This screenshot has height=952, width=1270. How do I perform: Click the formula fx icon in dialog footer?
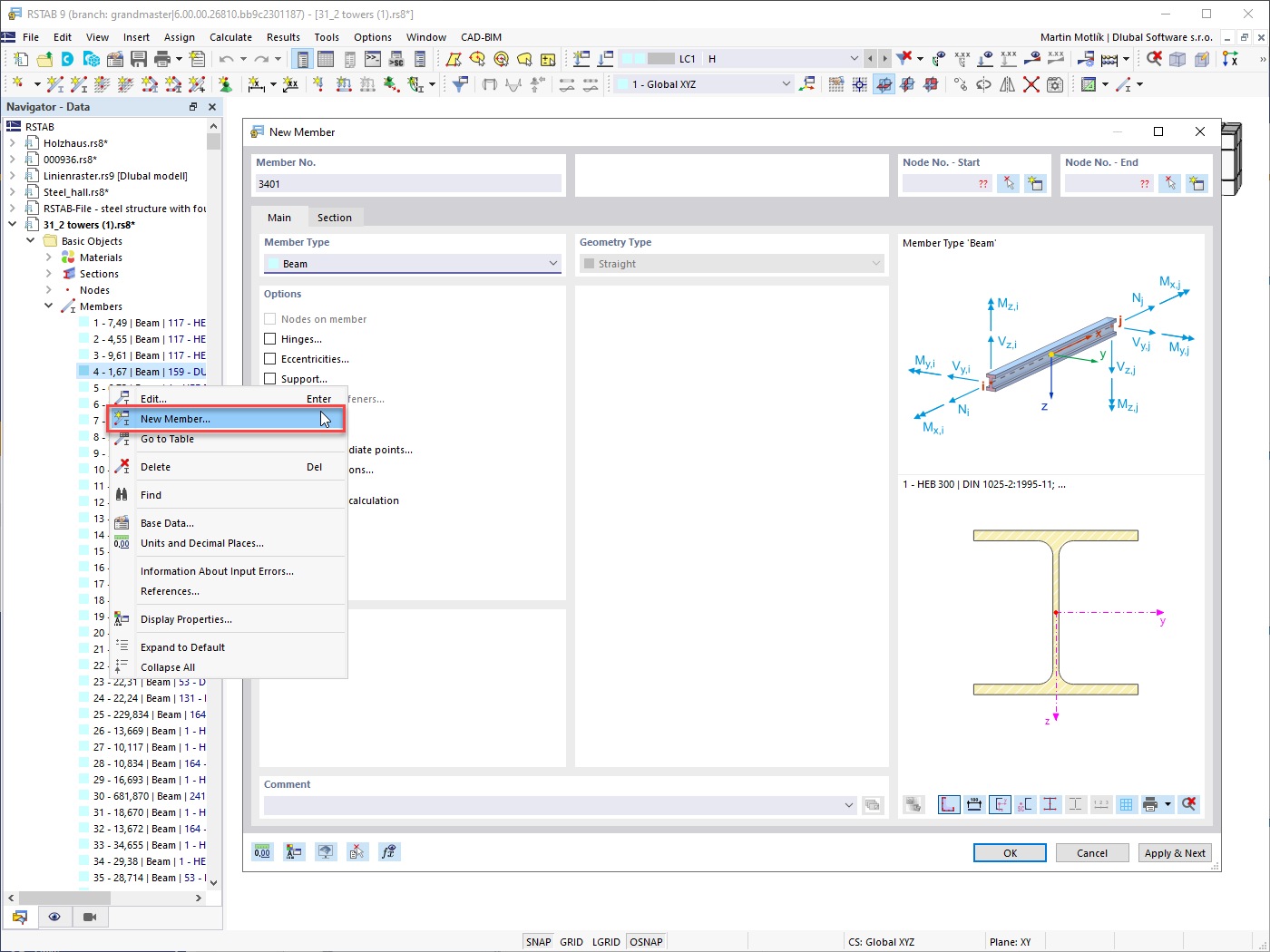coord(389,851)
